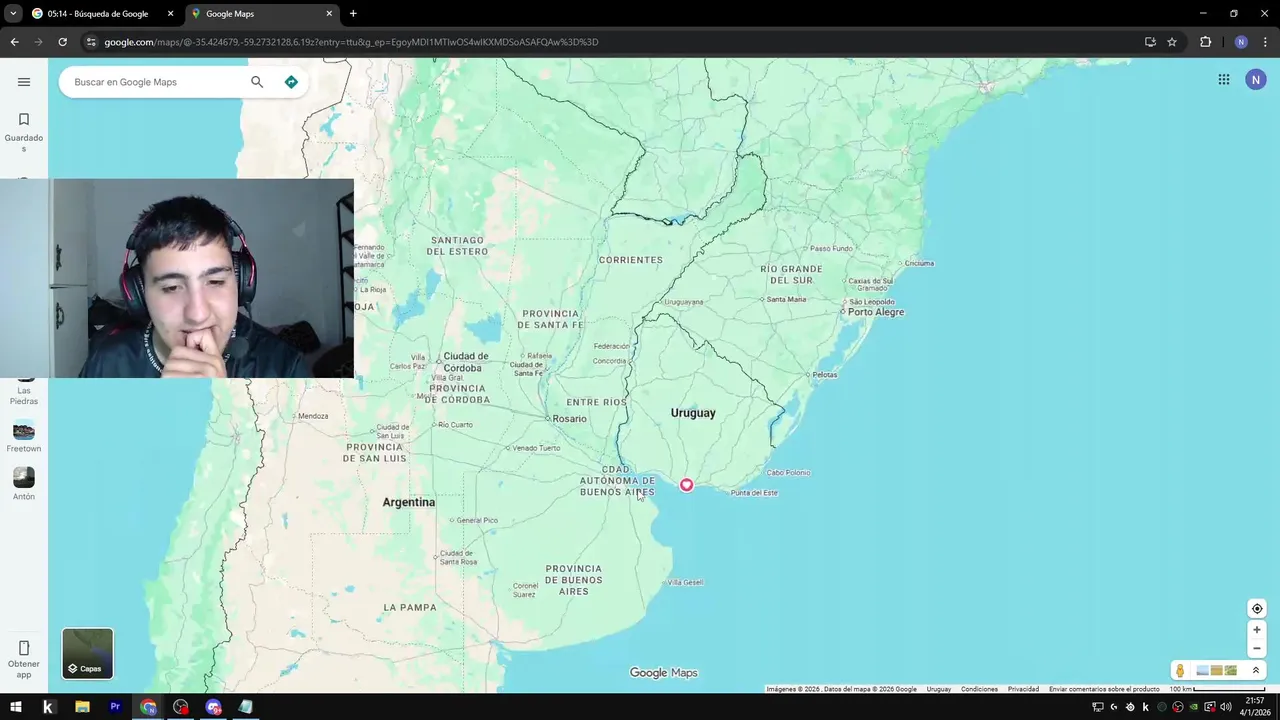Bookmark this page with the star

point(1172,42)
